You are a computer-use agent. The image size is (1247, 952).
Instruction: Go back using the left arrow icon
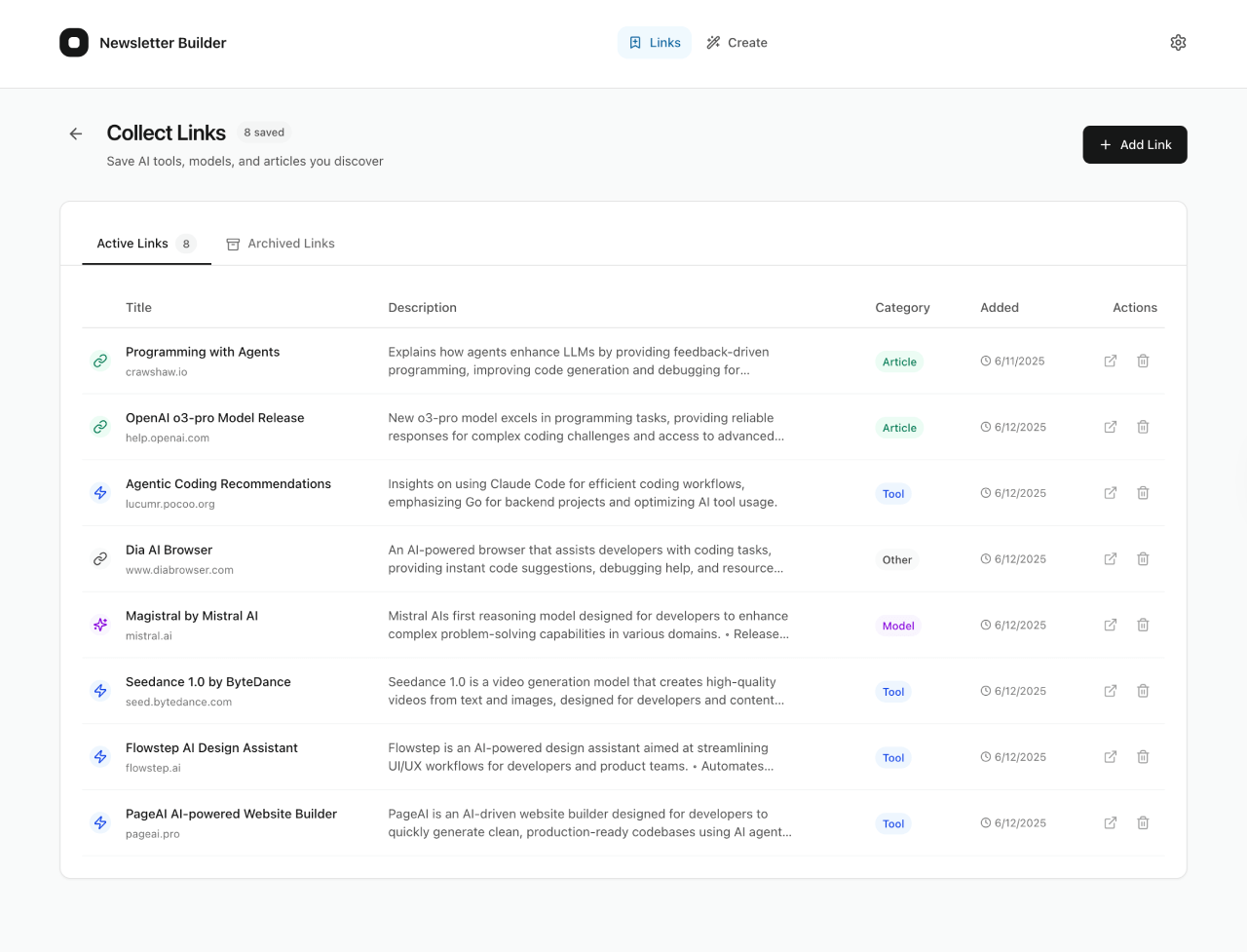(x=76, y=133)
